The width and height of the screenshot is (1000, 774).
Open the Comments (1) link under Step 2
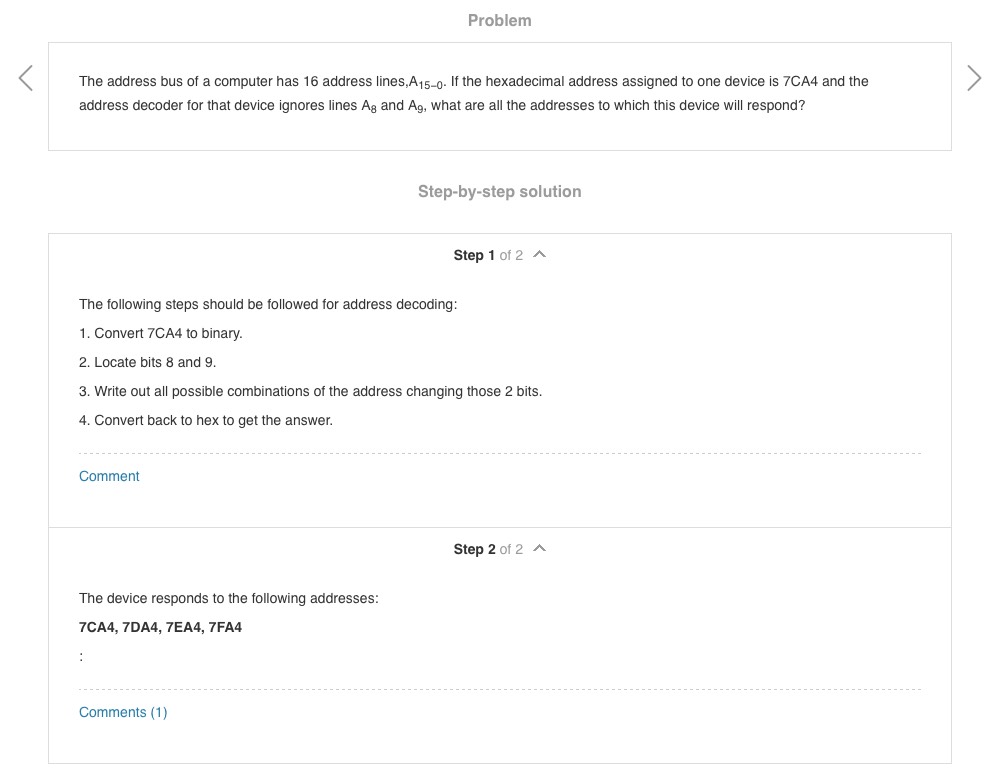(123, 712)
